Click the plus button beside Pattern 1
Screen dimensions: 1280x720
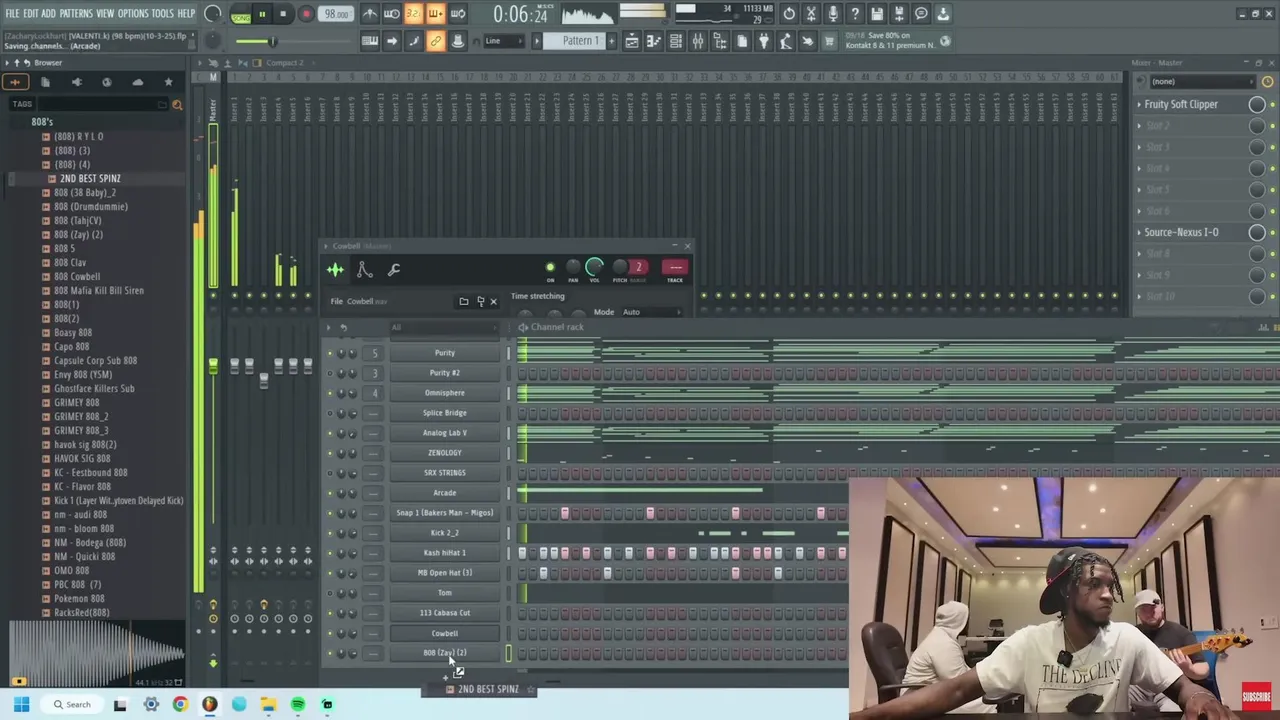[x=612, y=41]
